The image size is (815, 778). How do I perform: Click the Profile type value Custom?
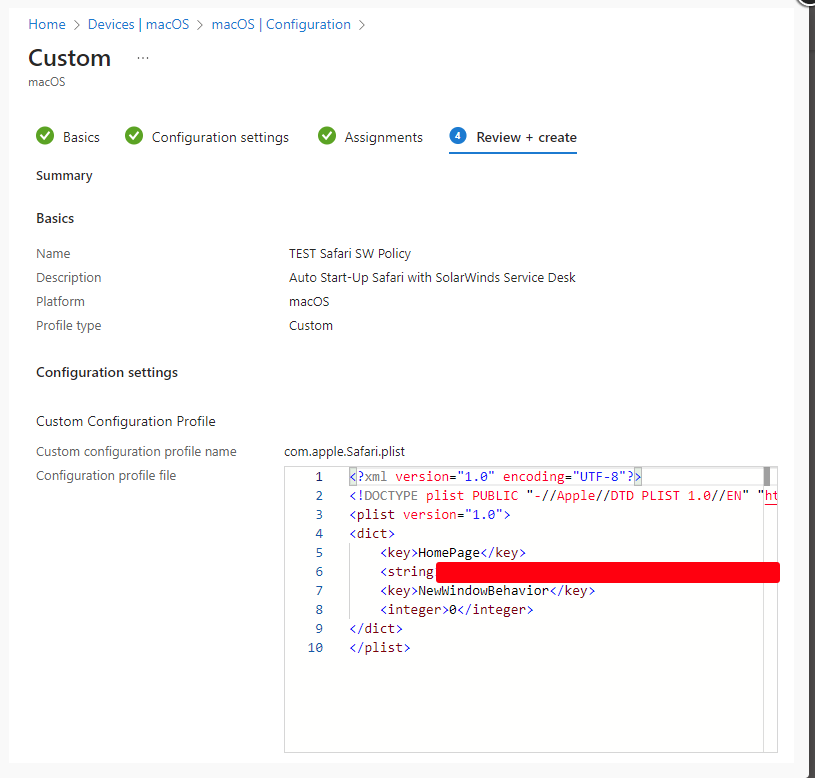coord(311,326)
